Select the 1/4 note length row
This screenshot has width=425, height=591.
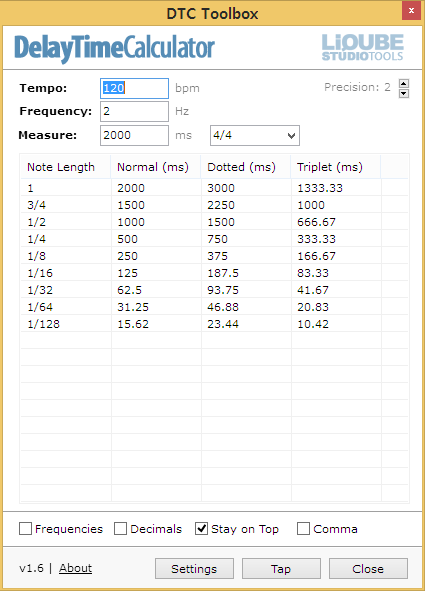(x=214, y=239)
